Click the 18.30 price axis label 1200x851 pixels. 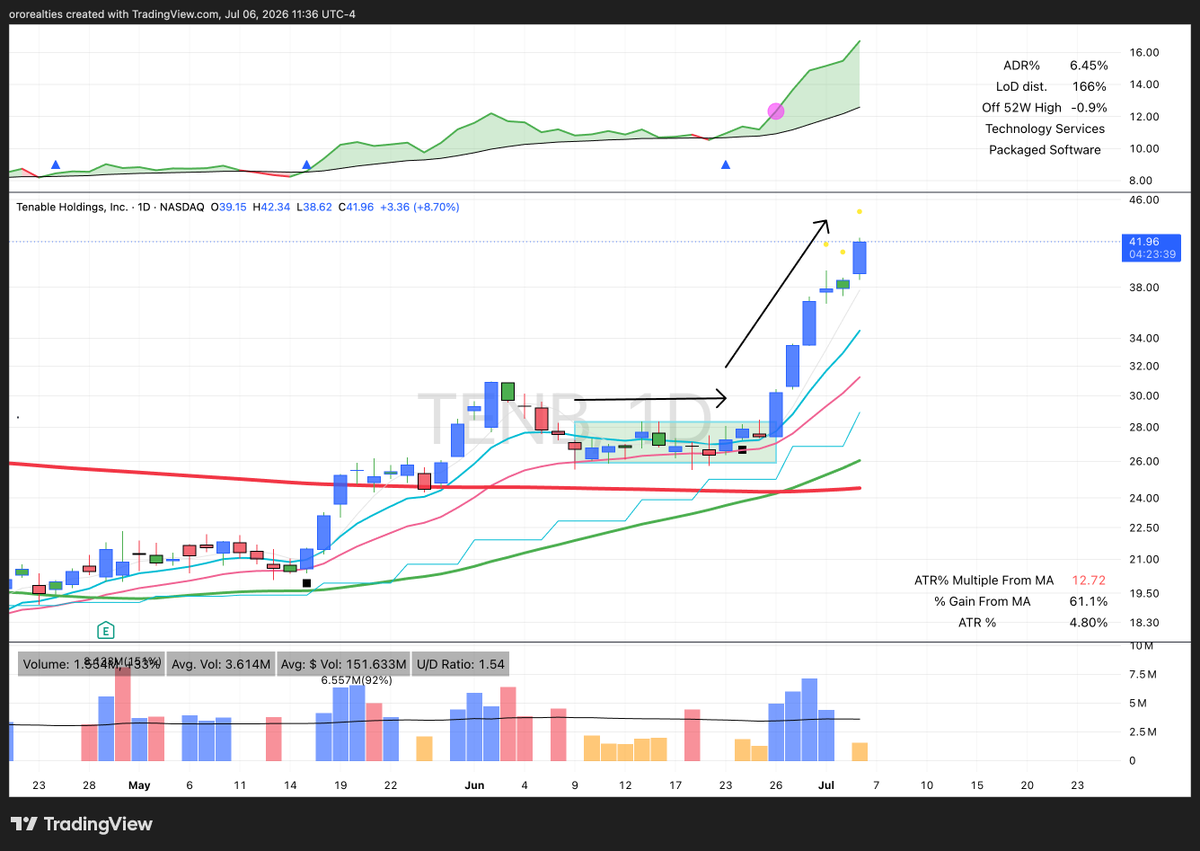(x=1143, y=622)
